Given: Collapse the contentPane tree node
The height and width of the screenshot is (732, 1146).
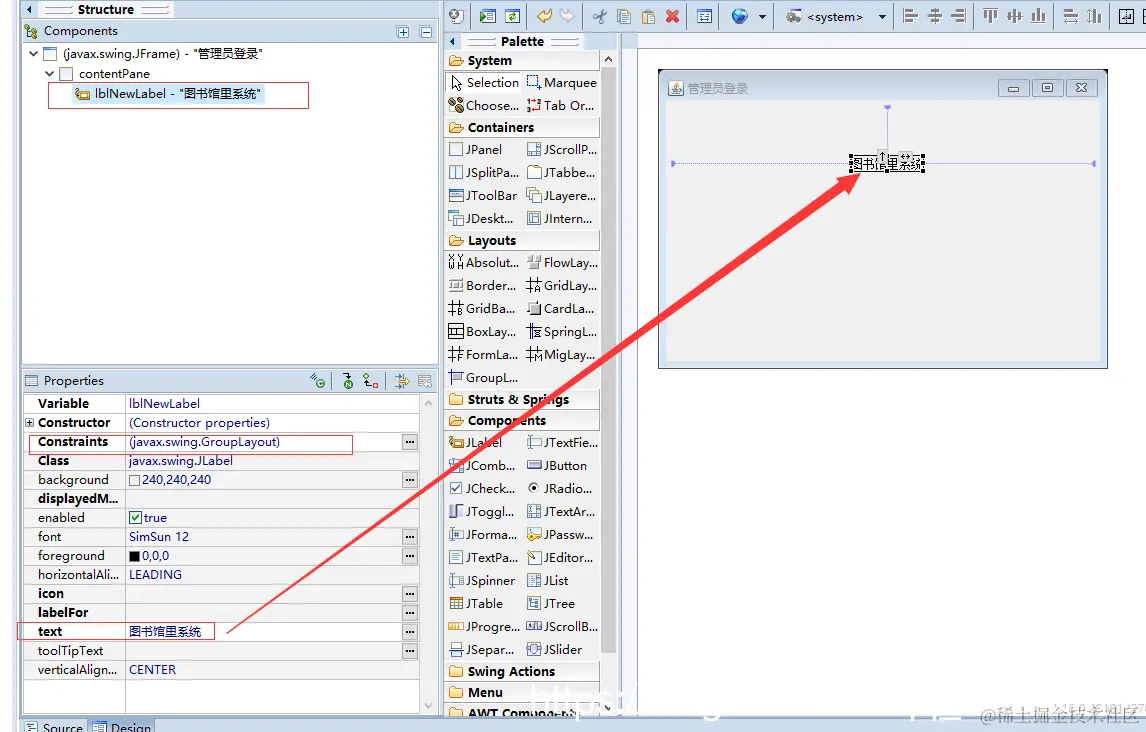Looking at the screenshot, I should pos(50,73).
